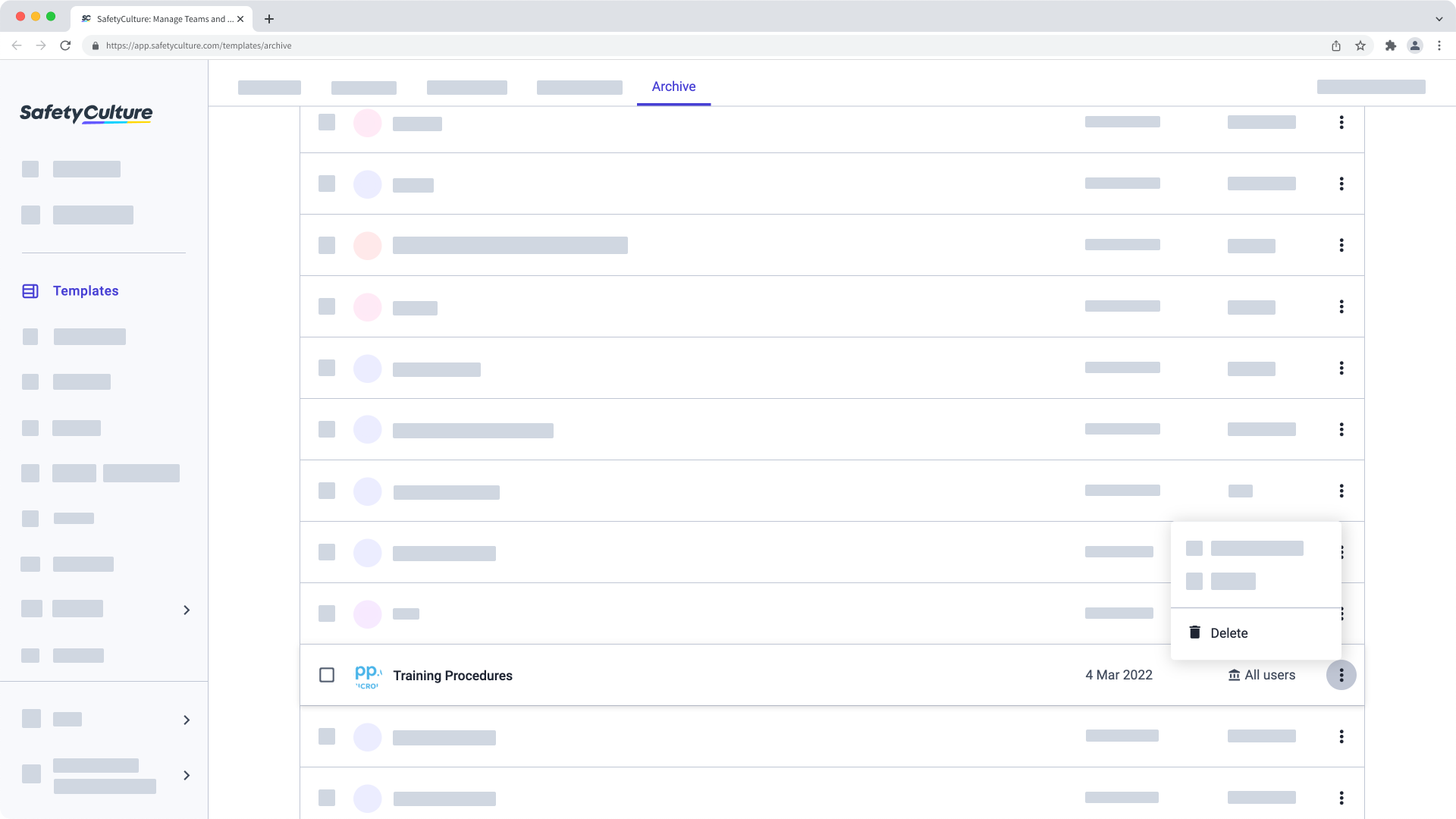Viewport: 1456px width, 819px height.
Task: Expand the tab search chevron in title bar
Action: (1439, 19)
